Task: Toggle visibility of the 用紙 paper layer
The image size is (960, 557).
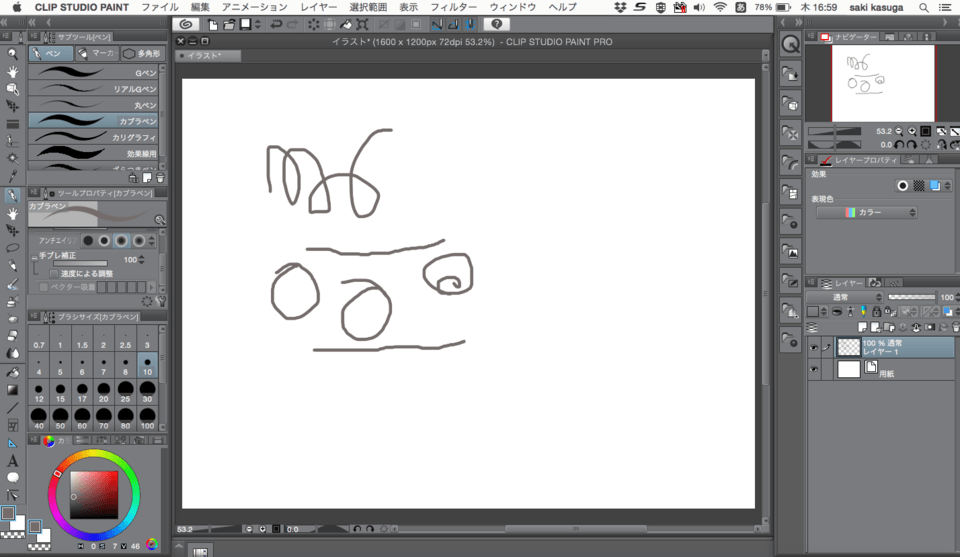Action: pyautogui.click(x=814, y=369)
